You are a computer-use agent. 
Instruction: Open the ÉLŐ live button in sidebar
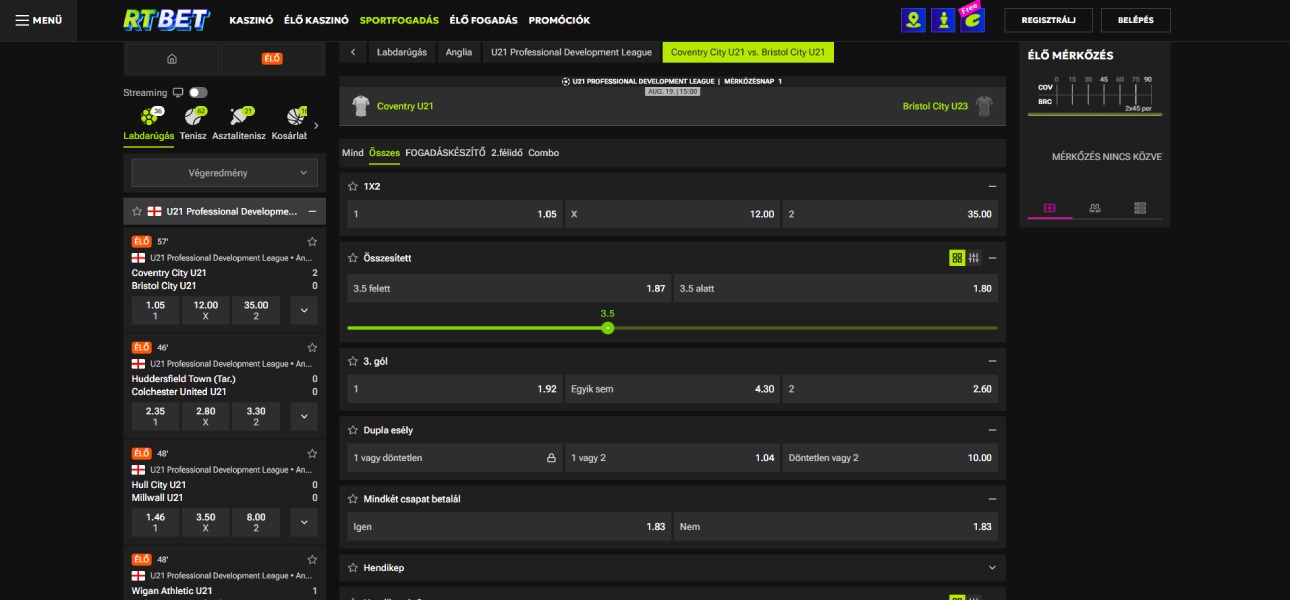[272, 59]
